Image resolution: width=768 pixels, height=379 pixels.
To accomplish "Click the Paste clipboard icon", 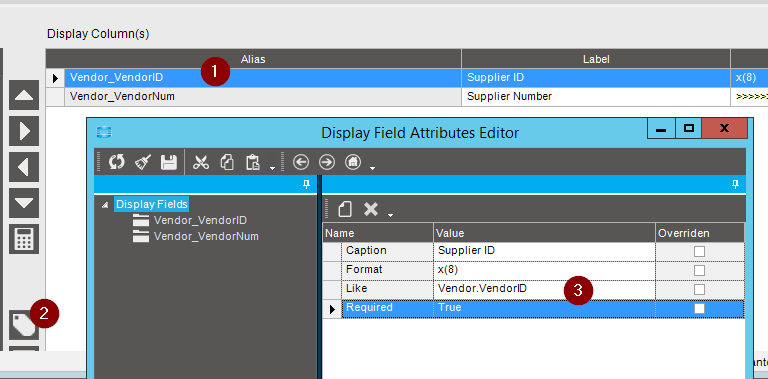I will coord(253,162).
